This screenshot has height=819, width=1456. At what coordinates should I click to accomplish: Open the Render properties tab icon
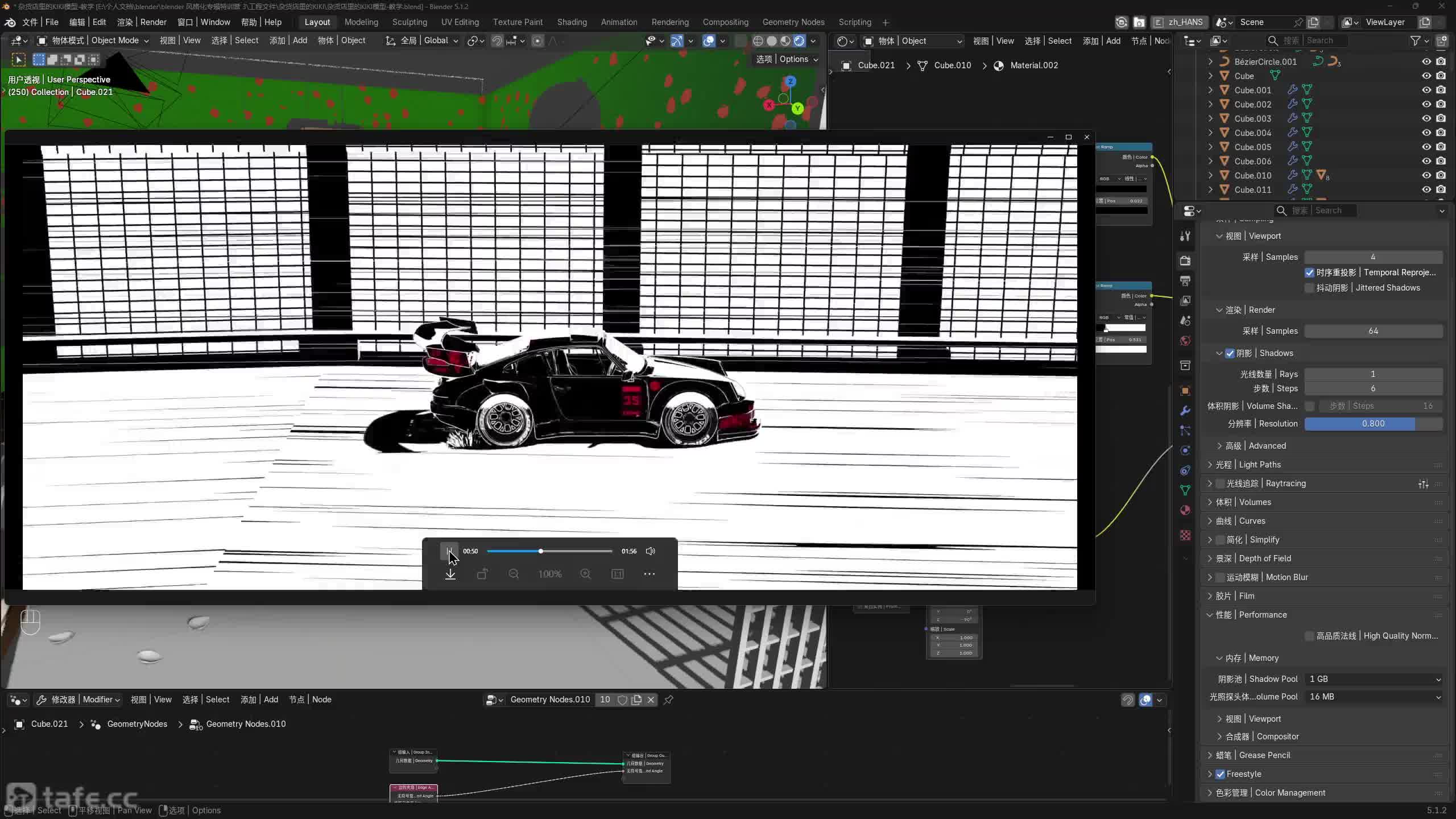tap(1185, 260)
